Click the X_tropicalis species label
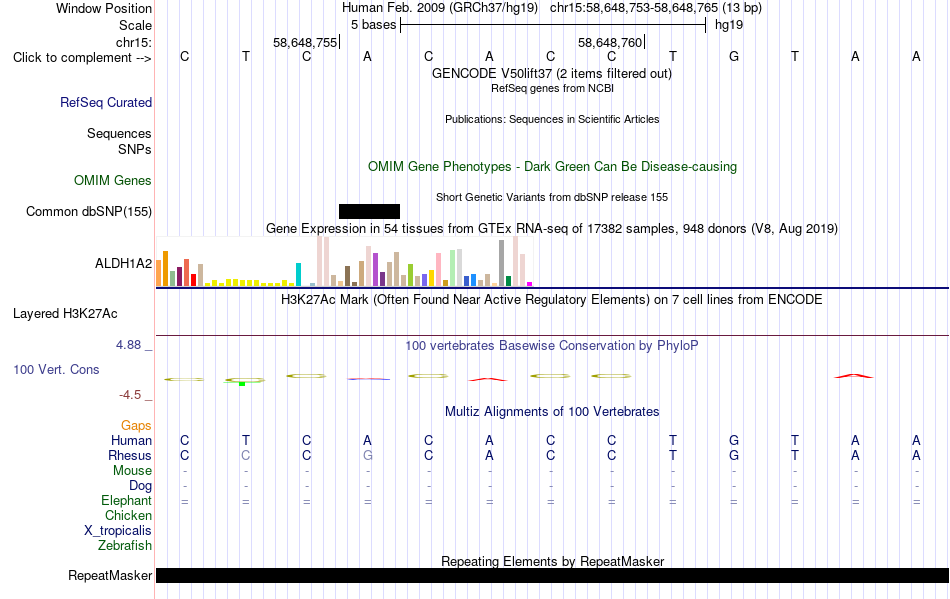Image resolution: width=950 pixels, height=599 pixels. 118,531
